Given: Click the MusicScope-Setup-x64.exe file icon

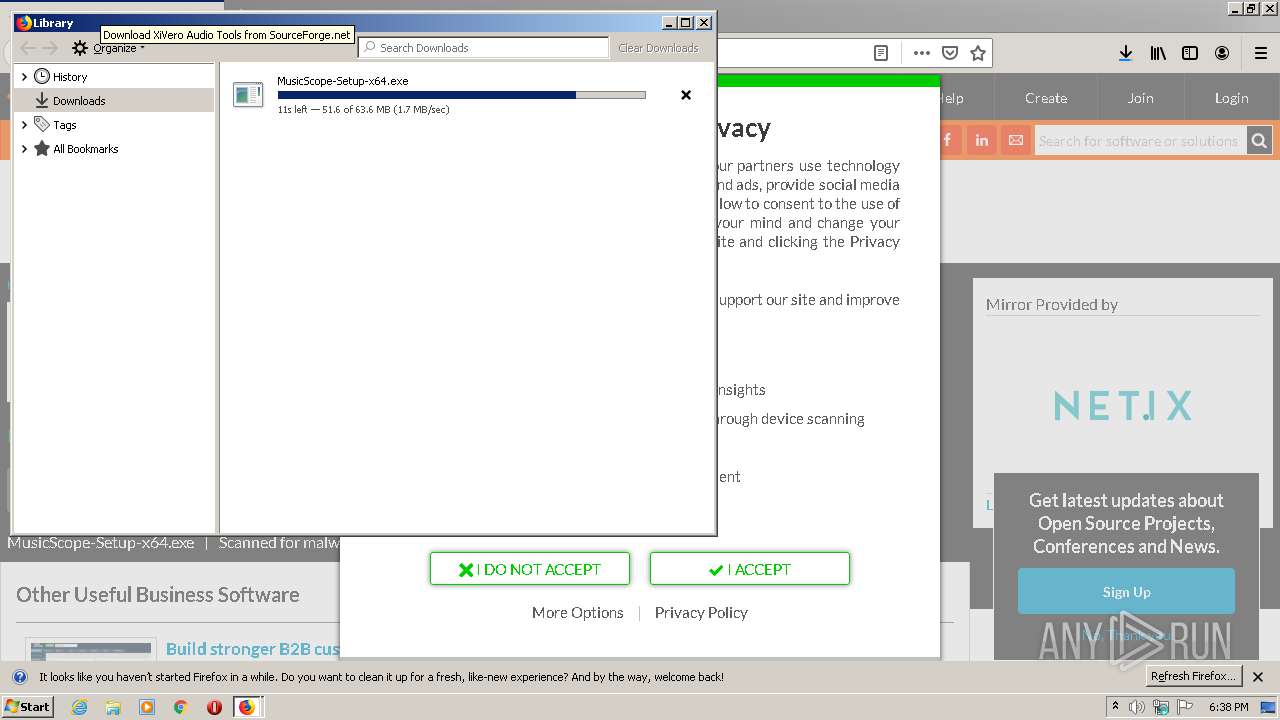Looking at the screenshot, I should [247, 95].
